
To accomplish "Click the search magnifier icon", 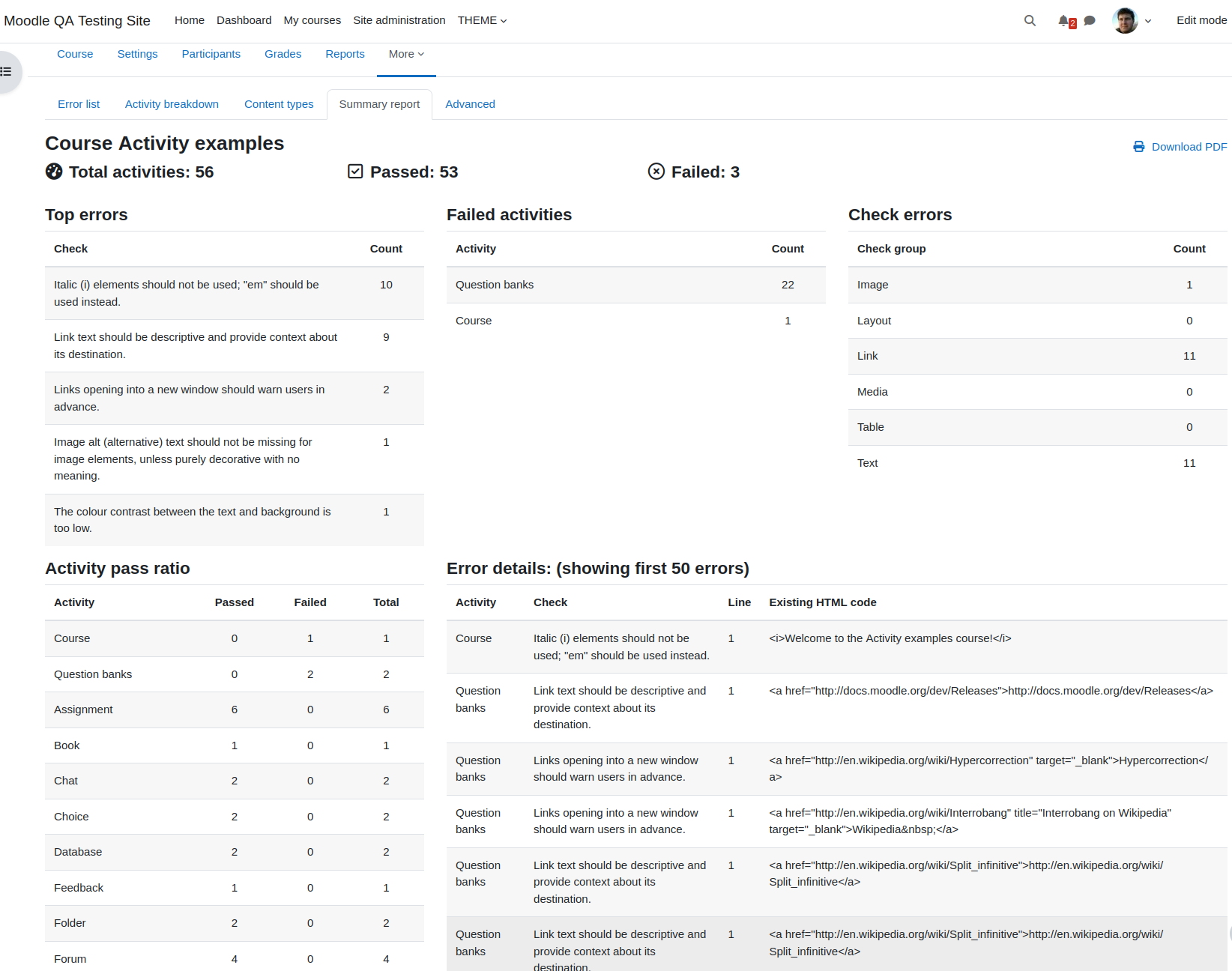I will coord(1030,21).
